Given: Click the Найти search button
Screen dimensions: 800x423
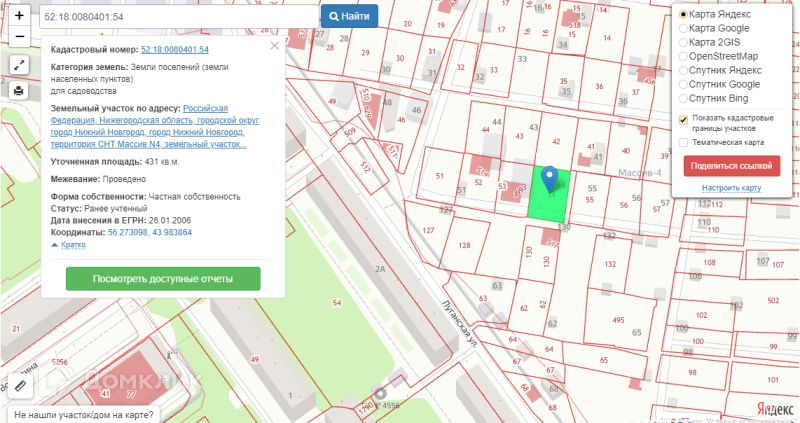Looking at the screenshot, I should (x=349, y=16).
